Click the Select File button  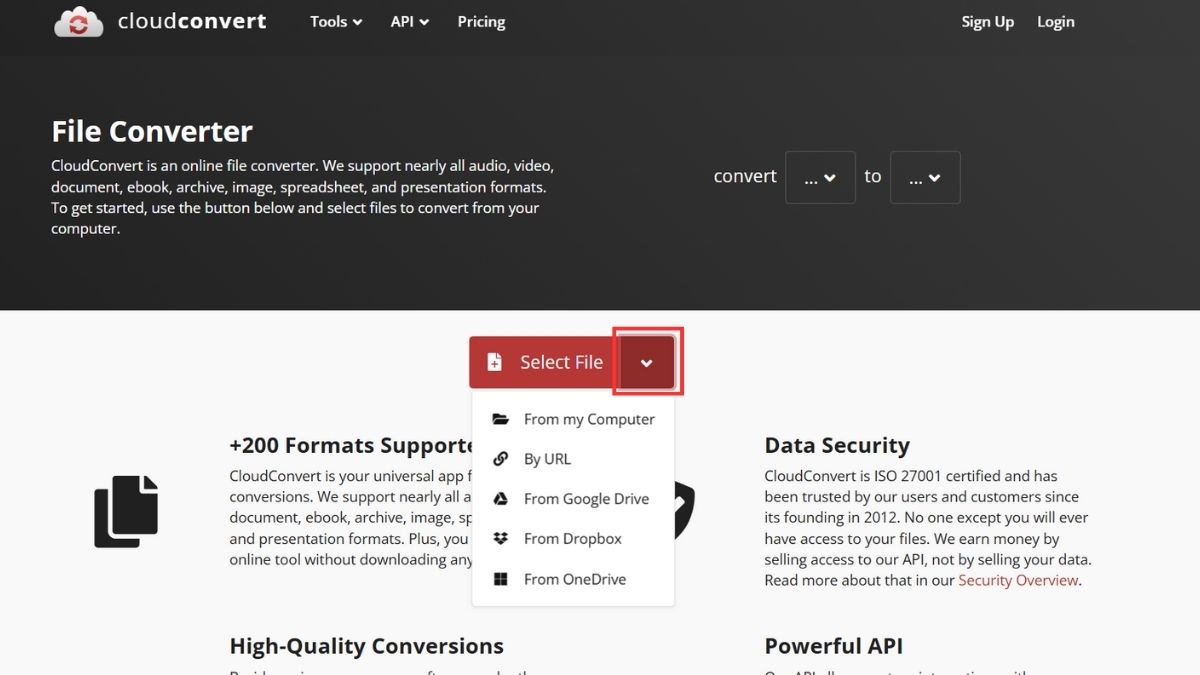point(545,362)
